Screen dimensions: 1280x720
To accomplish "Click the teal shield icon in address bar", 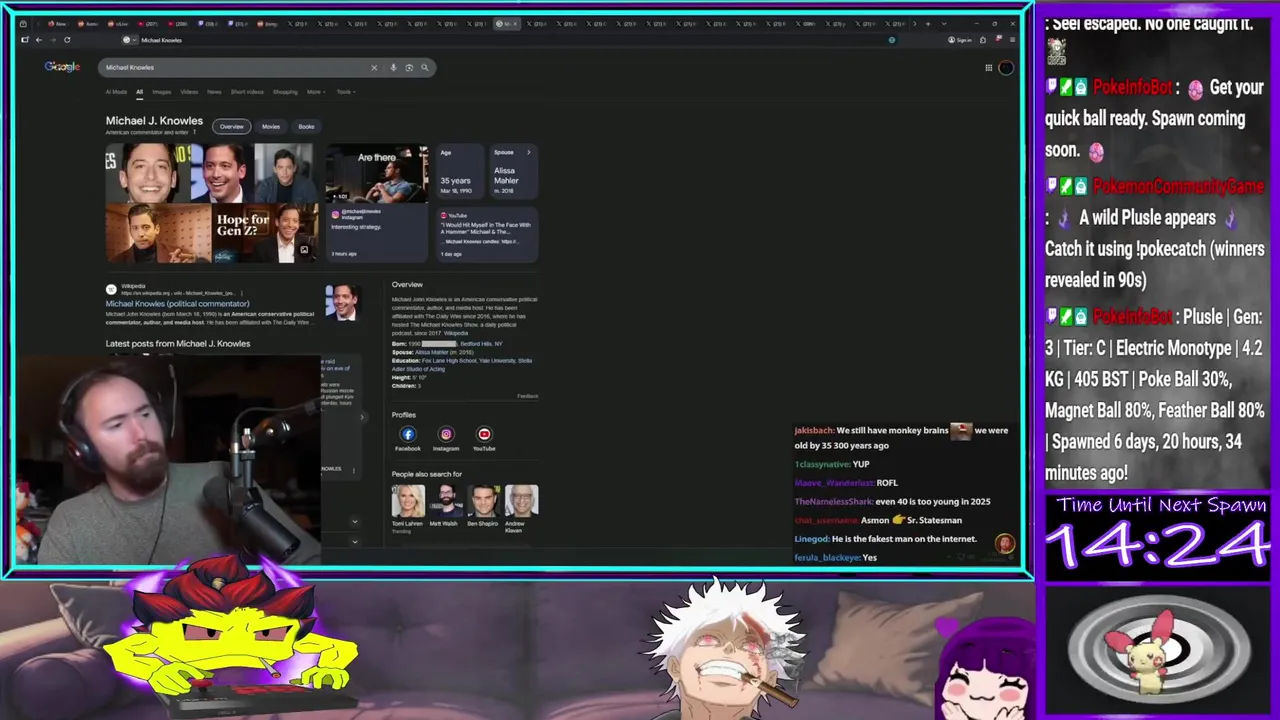I will point(891,40).
